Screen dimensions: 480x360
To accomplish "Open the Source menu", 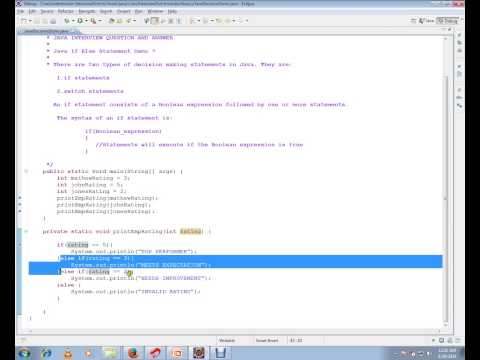I will click(47, 11).
